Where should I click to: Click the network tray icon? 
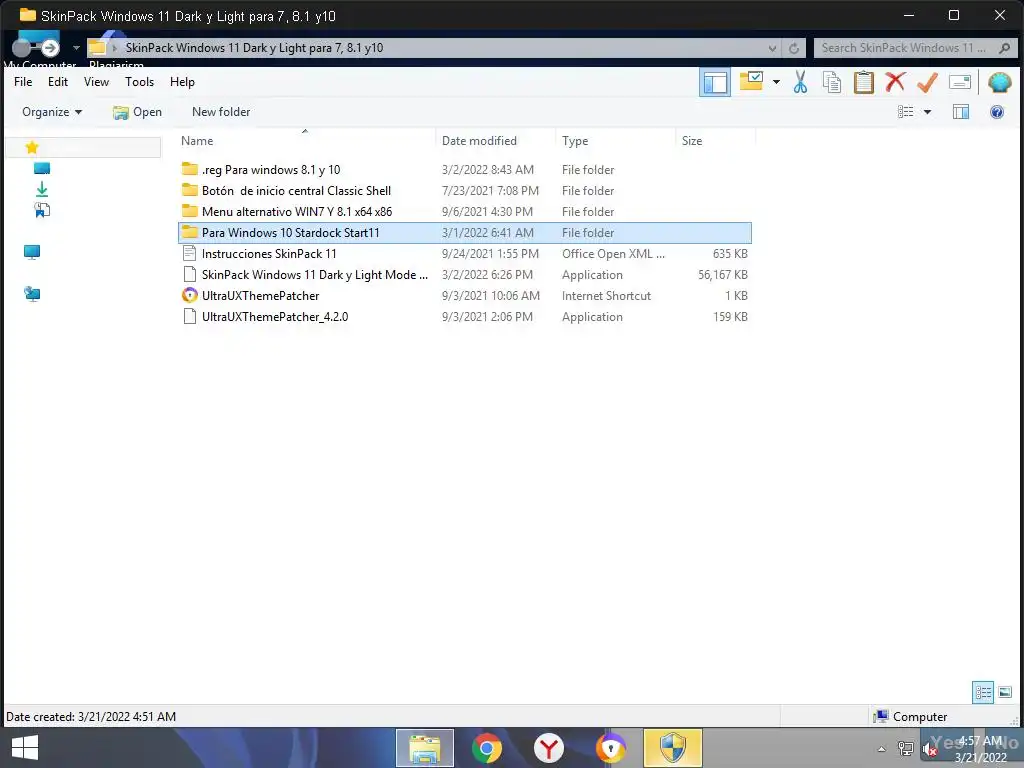tap(905, 749)
